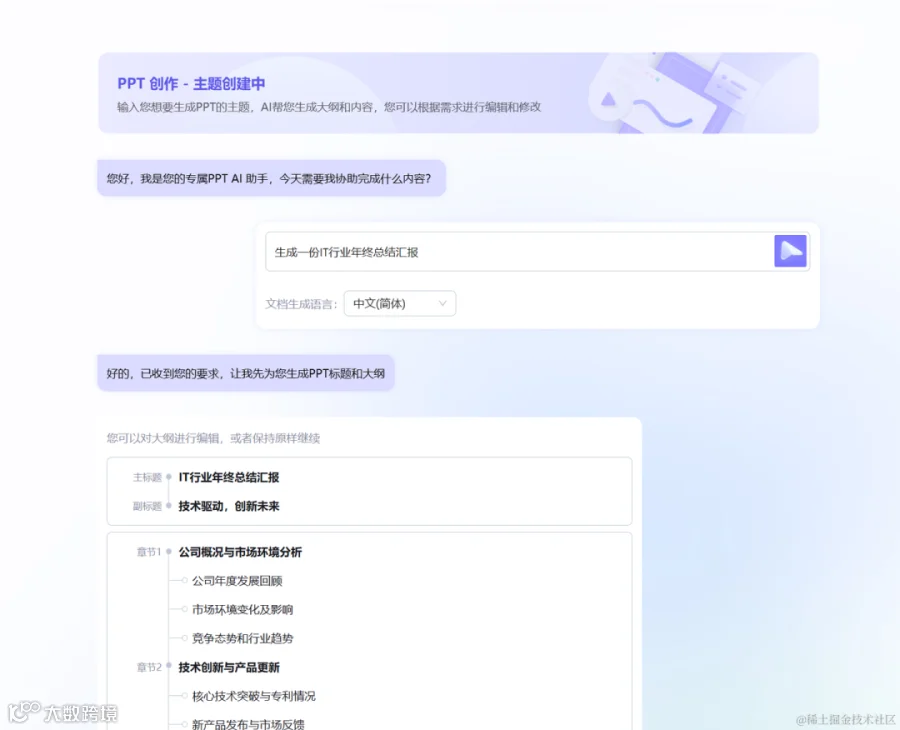
Task: Open the 中文(简体) language dropdown
Action: (399, 304)
